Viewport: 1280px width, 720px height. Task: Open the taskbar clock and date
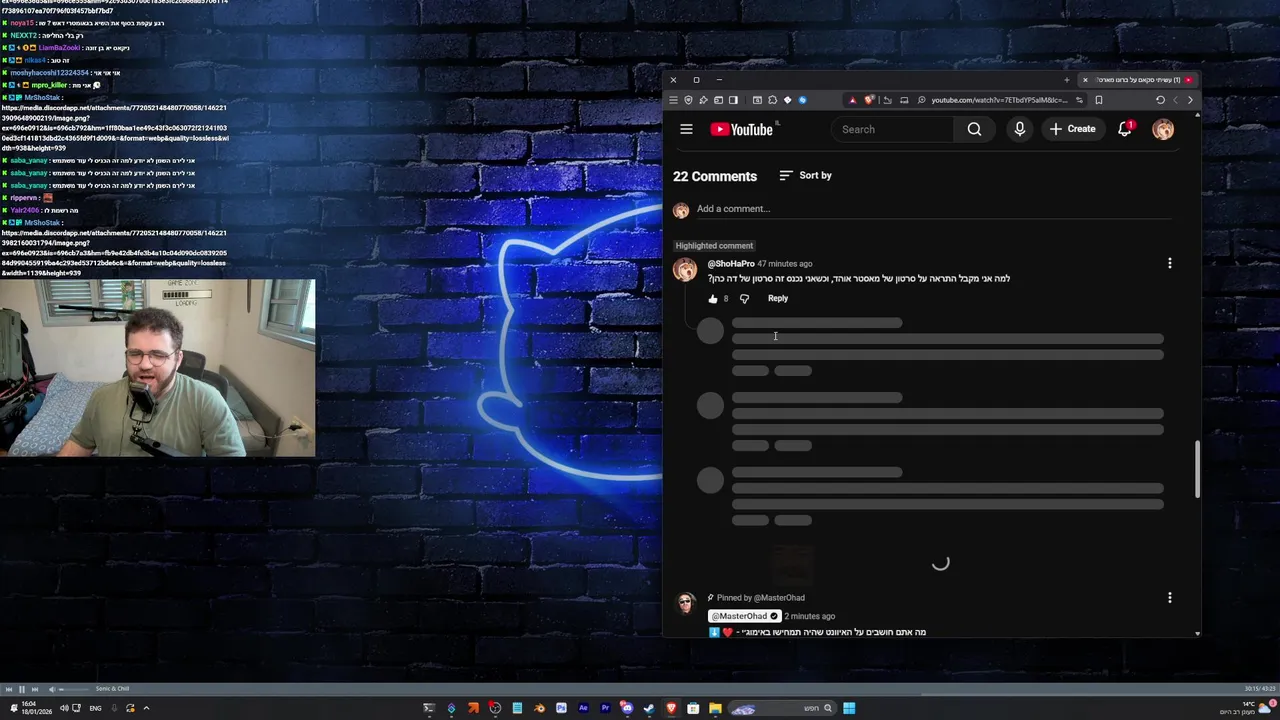click(x=37, y=708)
